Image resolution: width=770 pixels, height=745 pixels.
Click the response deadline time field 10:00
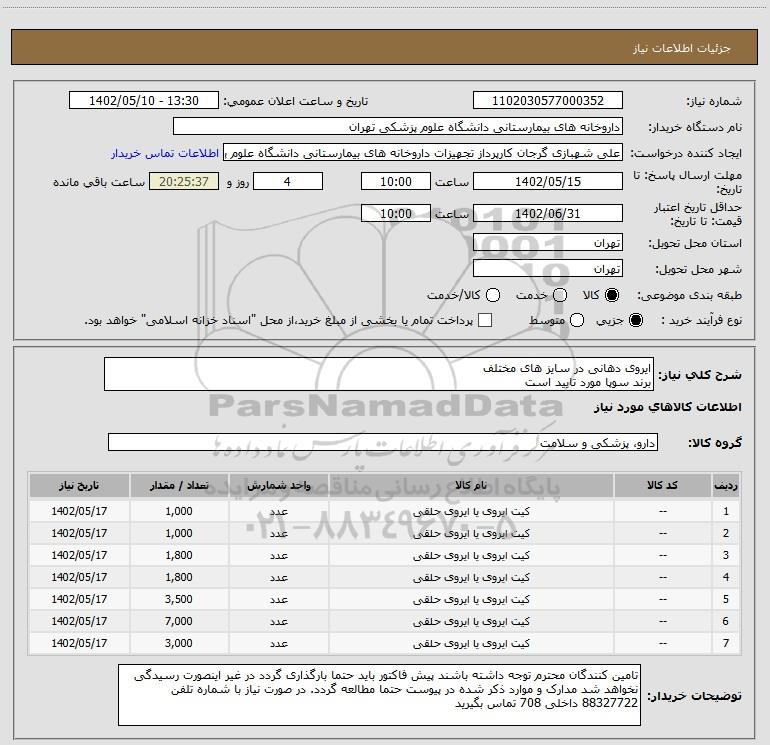click(396, 181)
